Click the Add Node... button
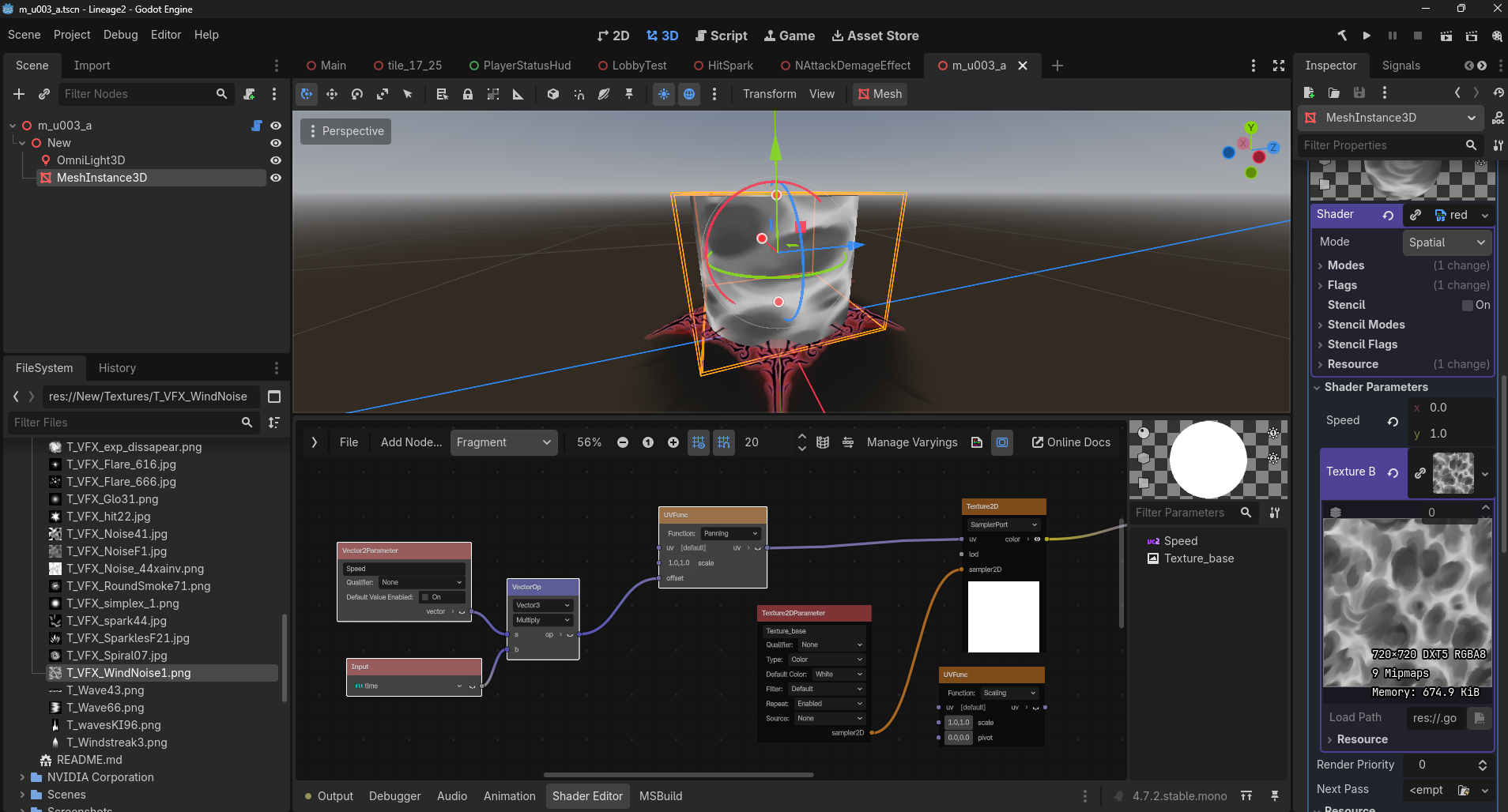 click(x=411, y=442)
